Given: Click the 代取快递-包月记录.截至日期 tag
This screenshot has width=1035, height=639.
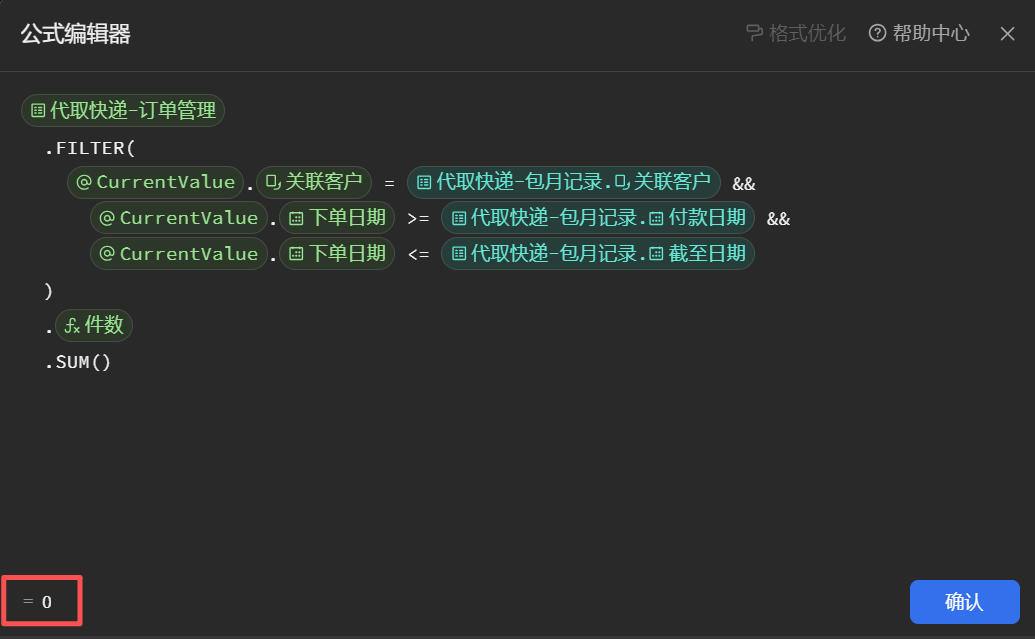Looking at the screenshot, I should pos(598,253).
